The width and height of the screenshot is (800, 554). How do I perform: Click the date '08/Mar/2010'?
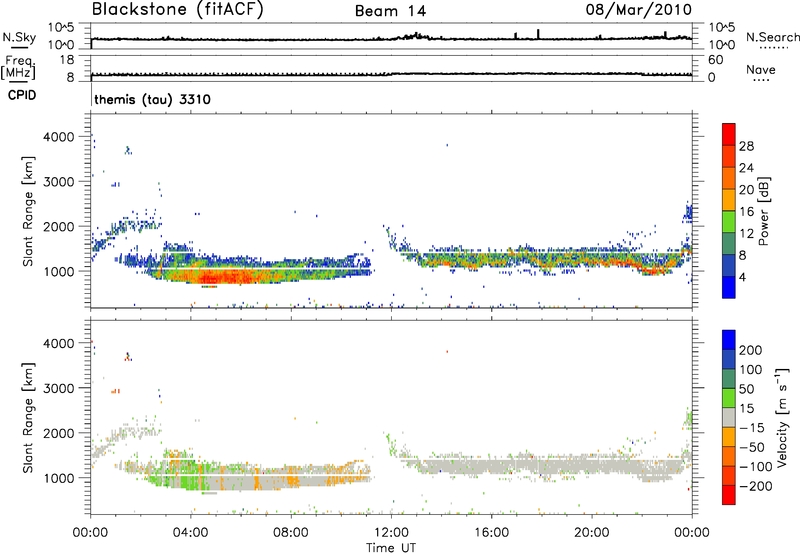click(x=638, y=9)
